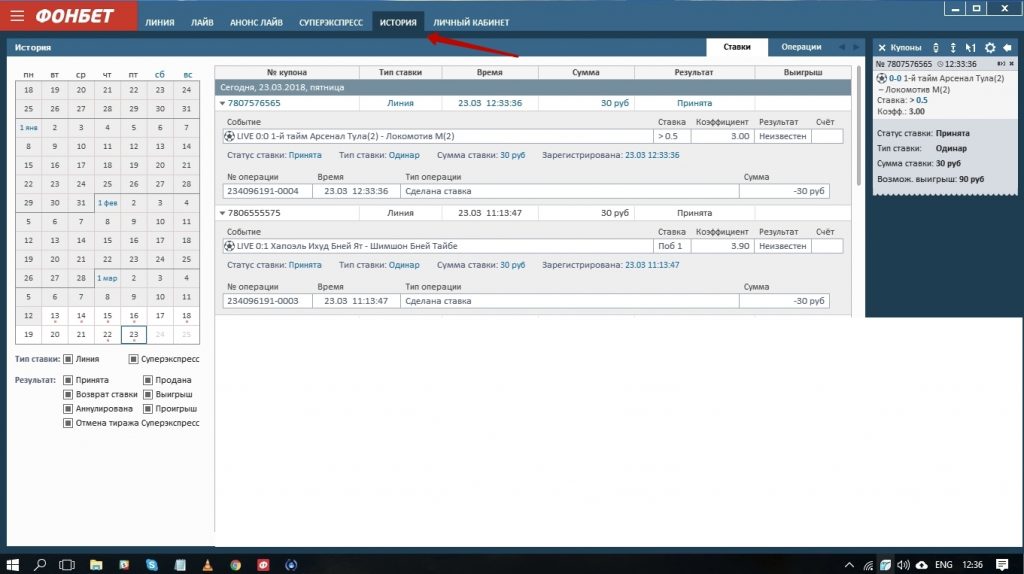
Task: Open the ЛАЙВ menu tab
Action: [202, 22]
